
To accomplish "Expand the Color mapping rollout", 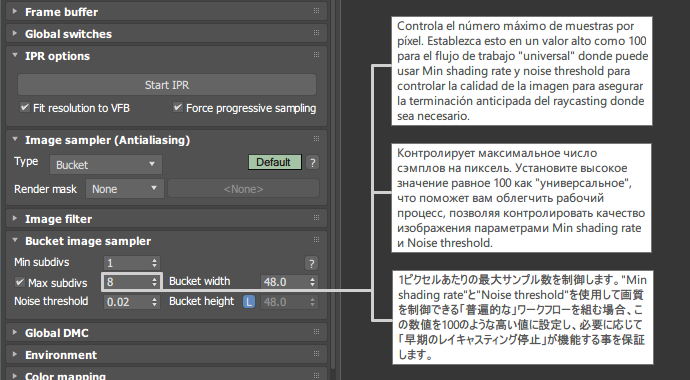I will tap(166, 375).
